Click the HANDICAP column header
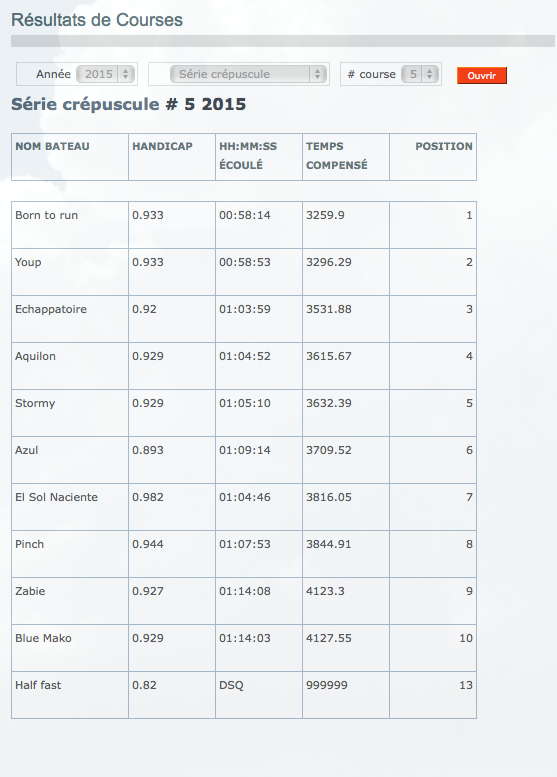This screenshot has height=777, width=557. (162, 146)
